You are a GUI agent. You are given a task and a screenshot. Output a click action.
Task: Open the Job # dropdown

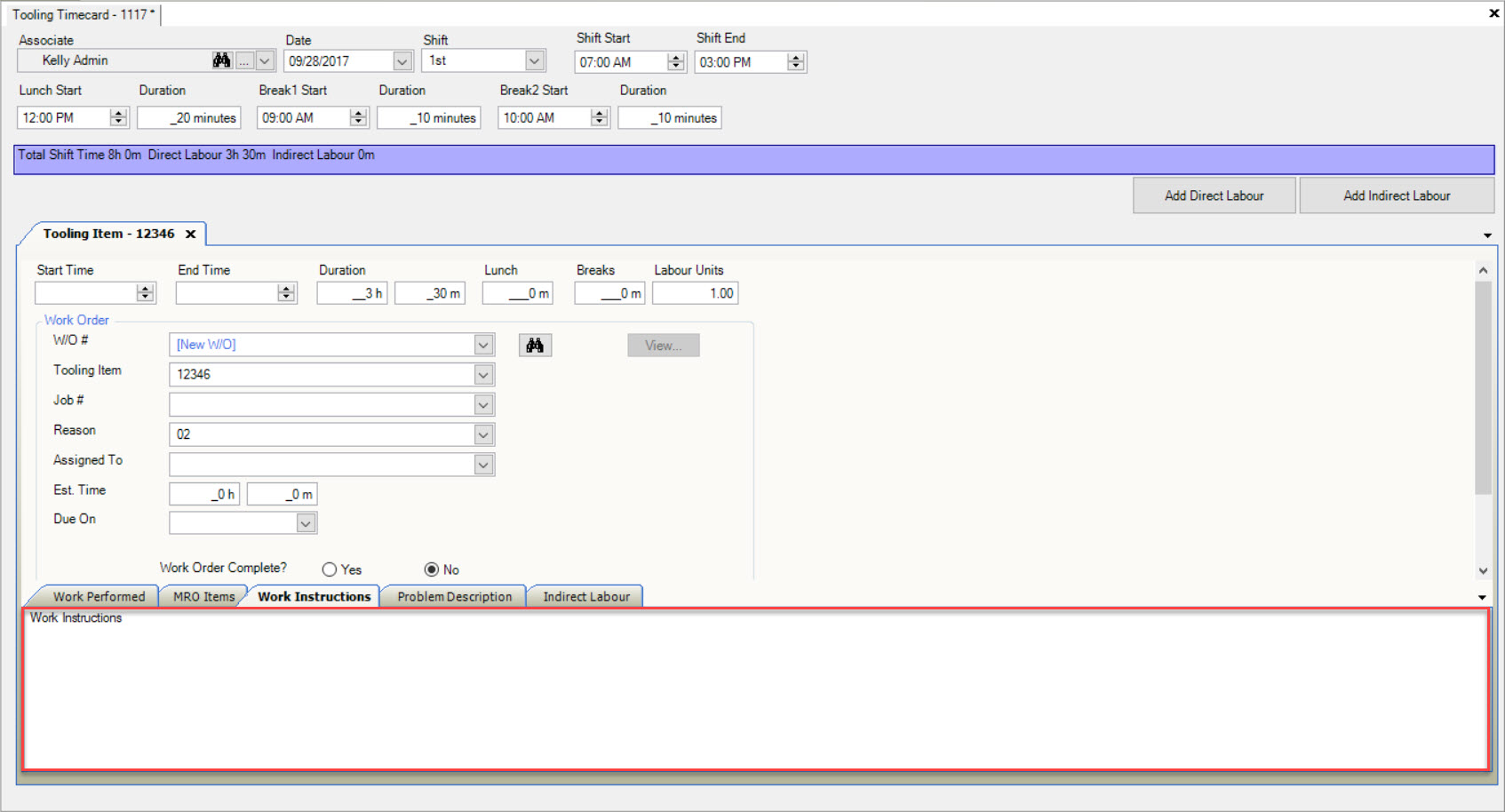(483, 405)
